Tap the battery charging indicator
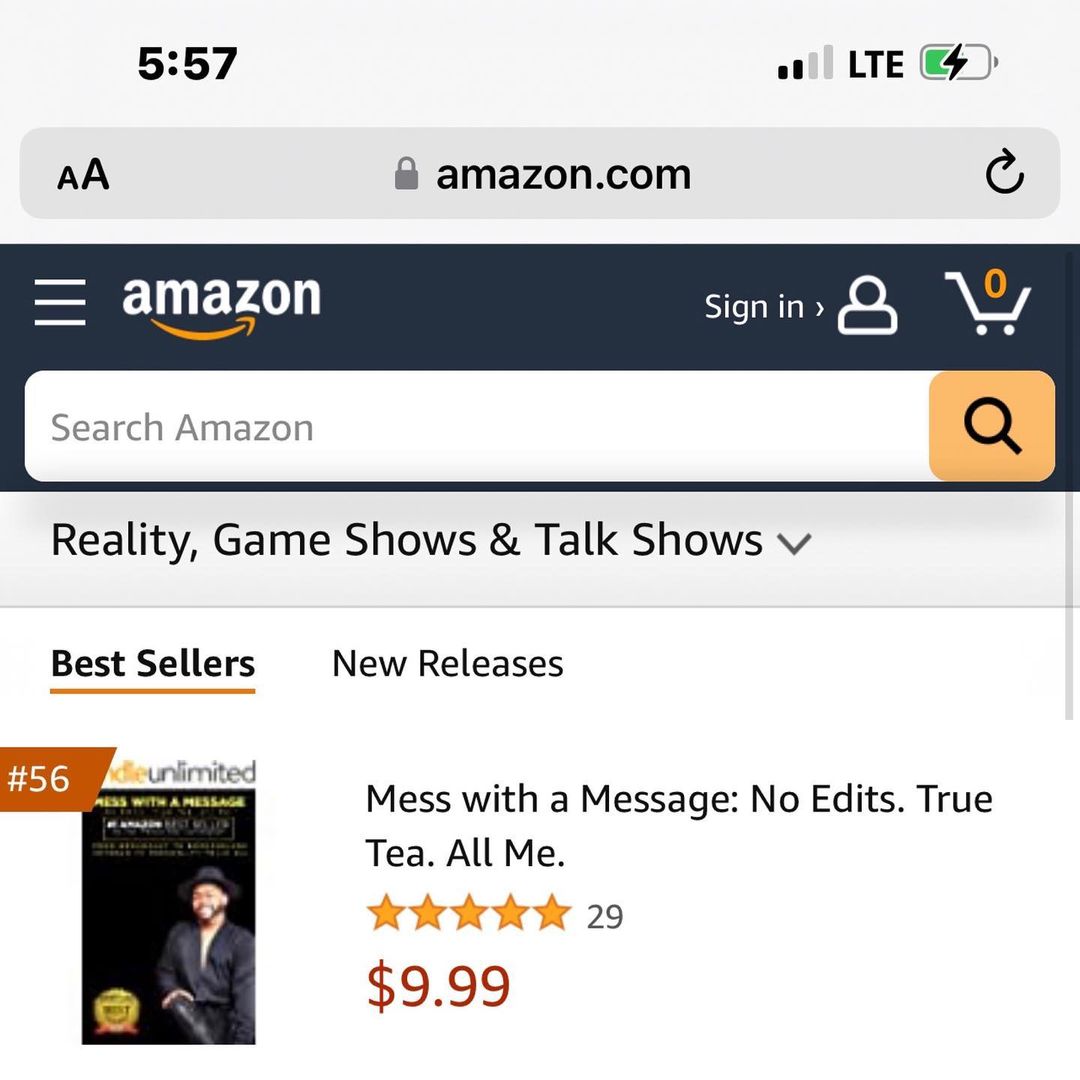Screen dimensions: 1080x1080 (x=959, y=63)
